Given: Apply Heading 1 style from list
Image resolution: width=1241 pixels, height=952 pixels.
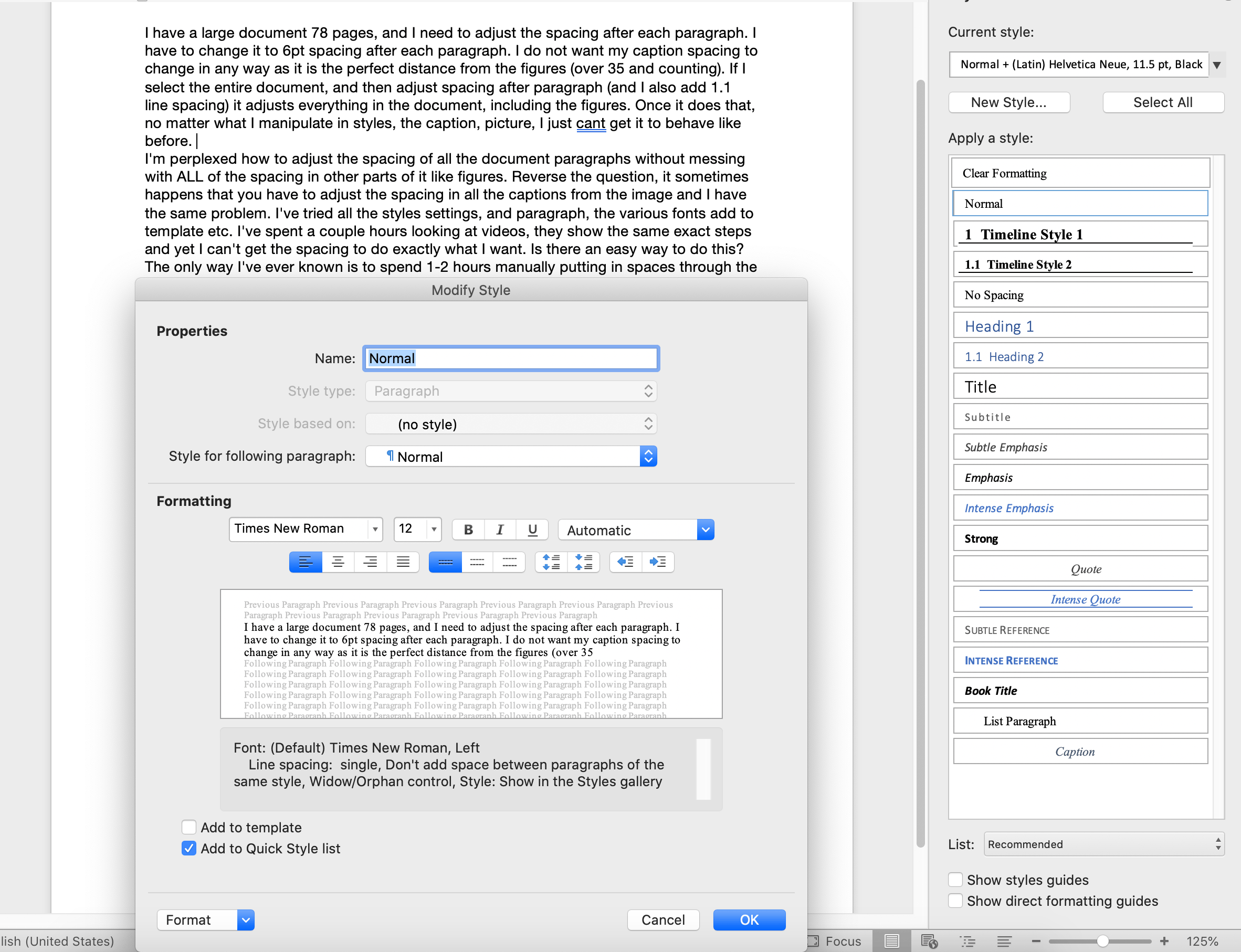Looking at the screenshot, I should click(1080, 326).
